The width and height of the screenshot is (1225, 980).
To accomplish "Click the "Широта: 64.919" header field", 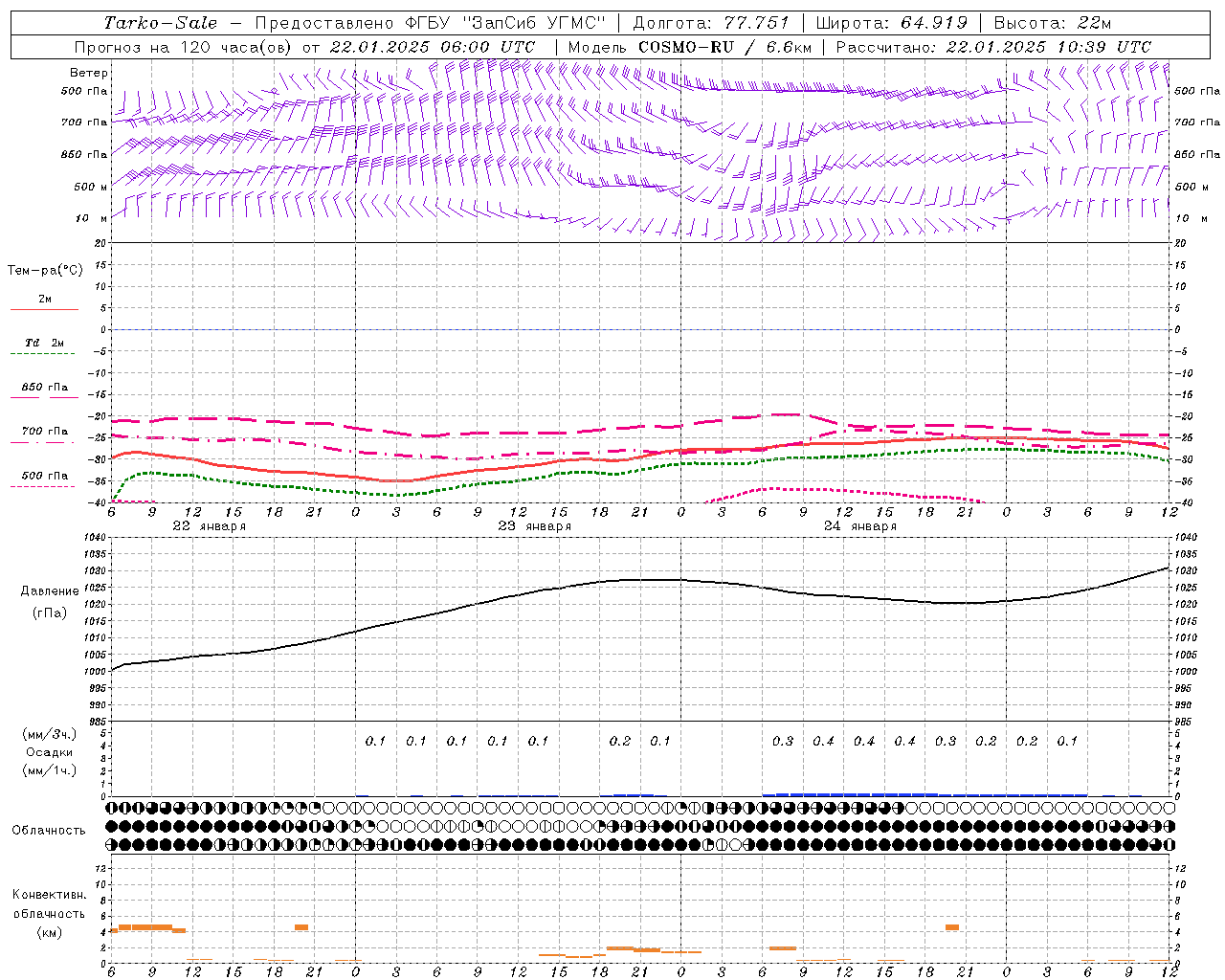I will (892, 23).
